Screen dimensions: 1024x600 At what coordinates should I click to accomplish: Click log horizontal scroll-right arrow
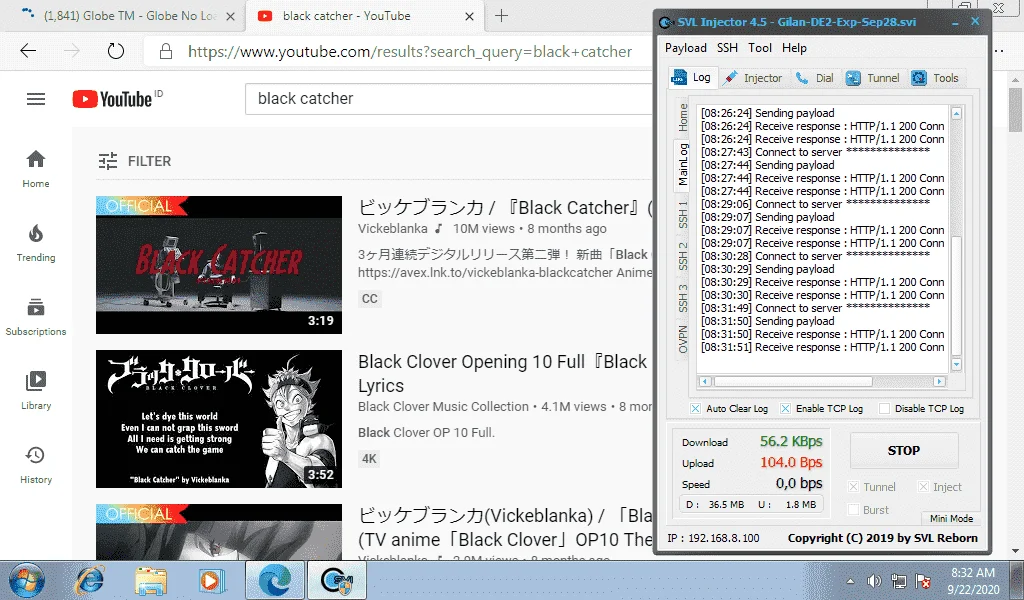(939, 381)
